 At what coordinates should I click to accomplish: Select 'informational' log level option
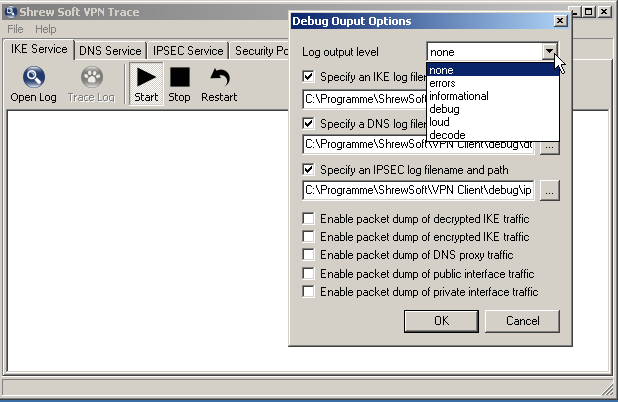(x=493, y=96)
